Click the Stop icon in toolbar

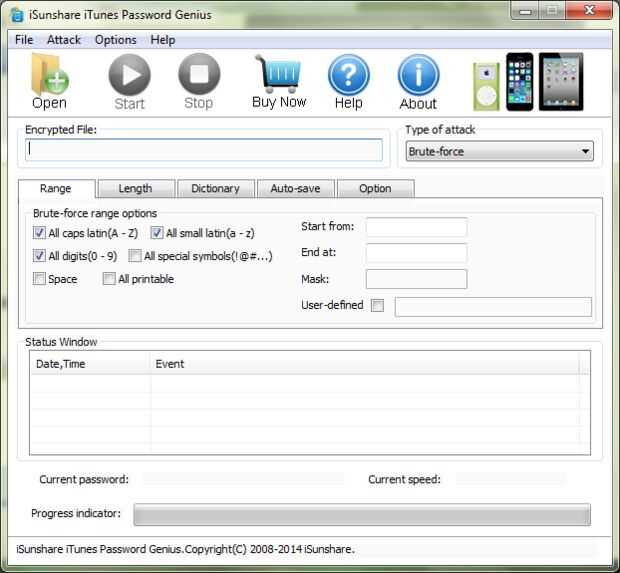199,74
